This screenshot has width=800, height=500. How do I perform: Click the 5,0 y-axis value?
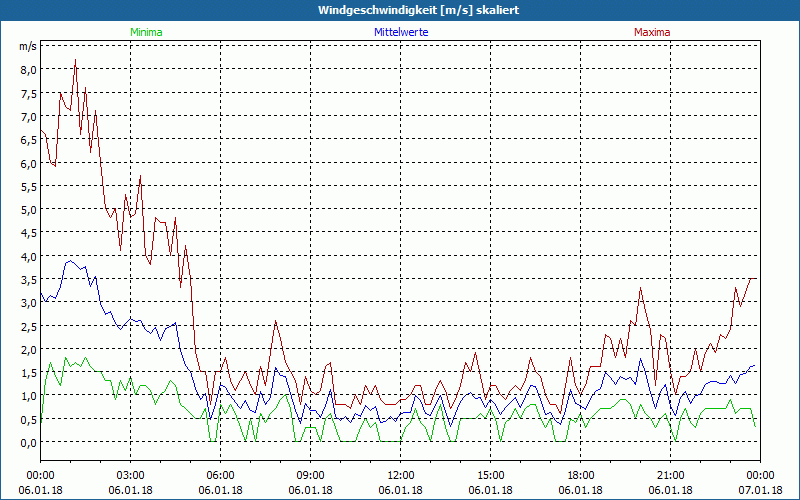coord(28,210)
